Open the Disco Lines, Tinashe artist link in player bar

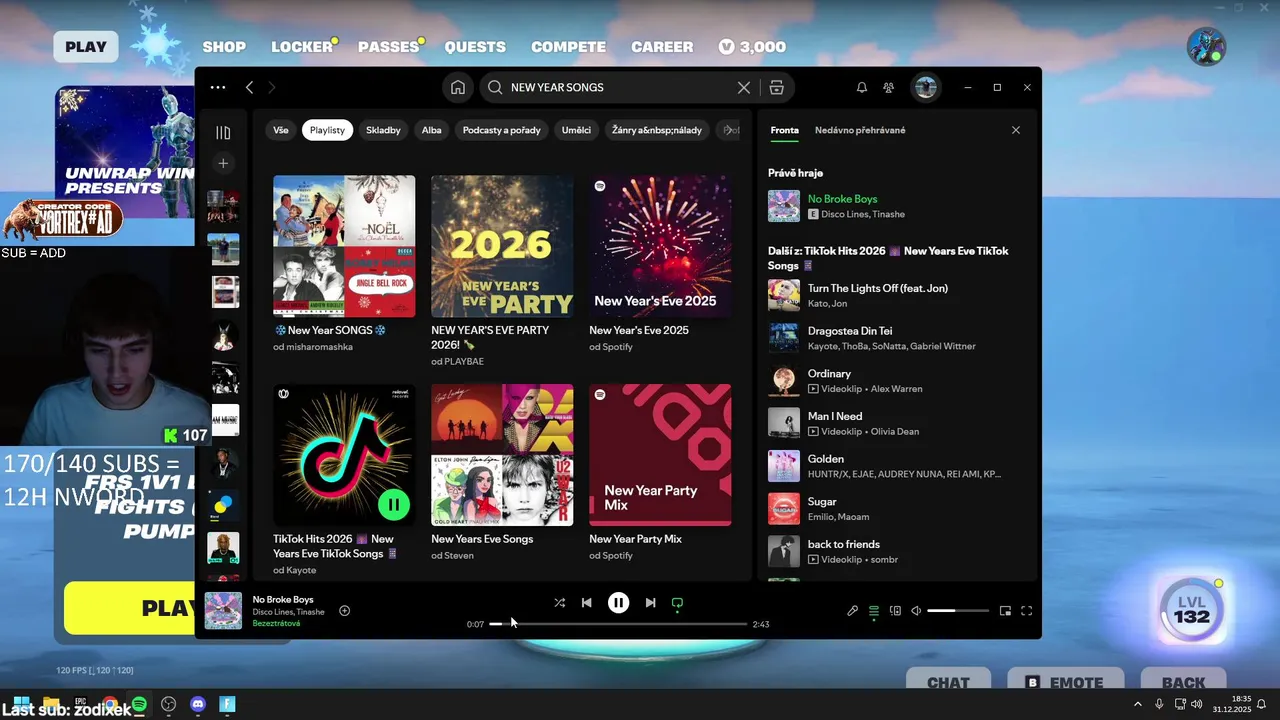288,612
